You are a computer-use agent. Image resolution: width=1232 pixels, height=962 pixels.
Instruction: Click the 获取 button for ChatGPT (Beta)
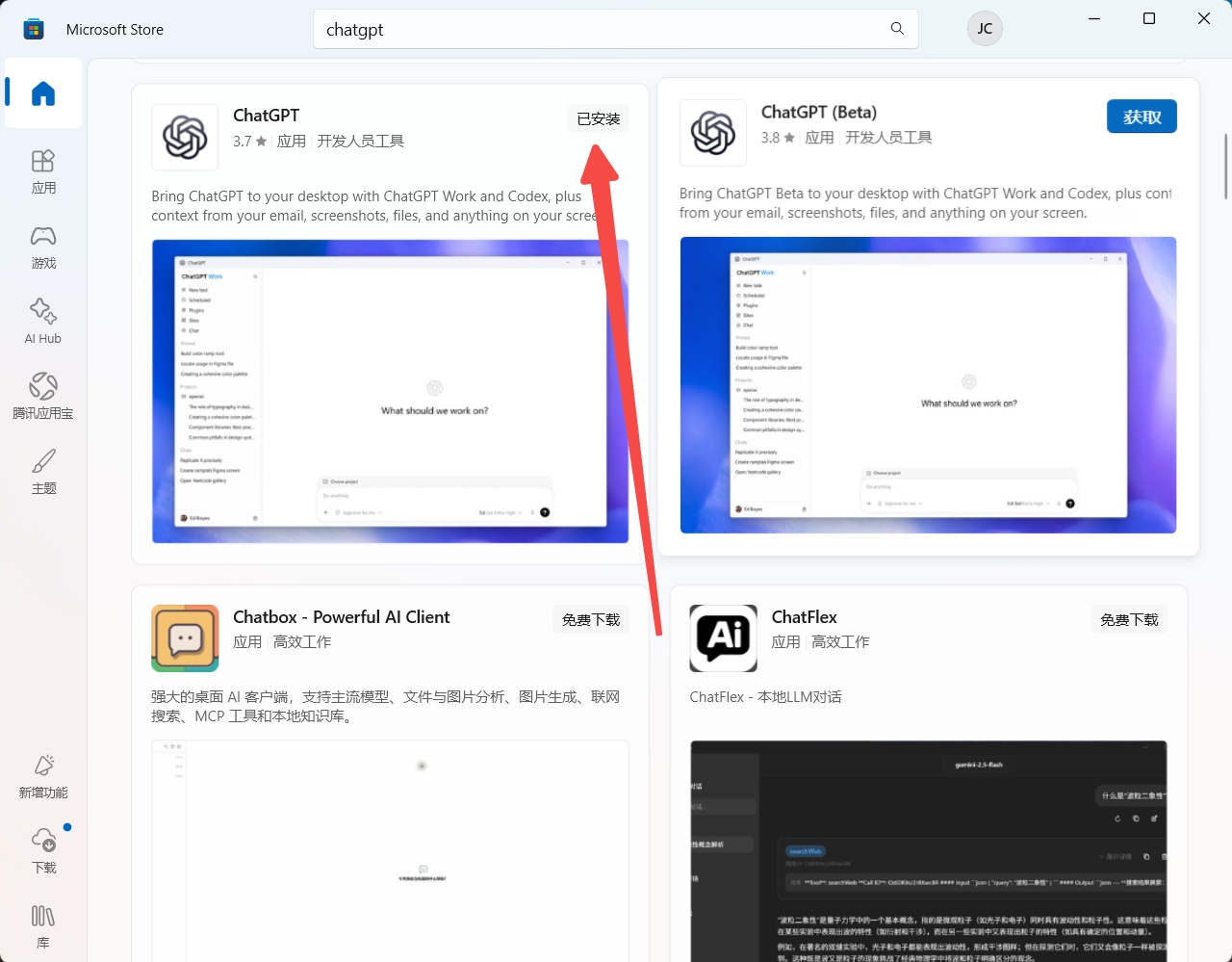1142,117
